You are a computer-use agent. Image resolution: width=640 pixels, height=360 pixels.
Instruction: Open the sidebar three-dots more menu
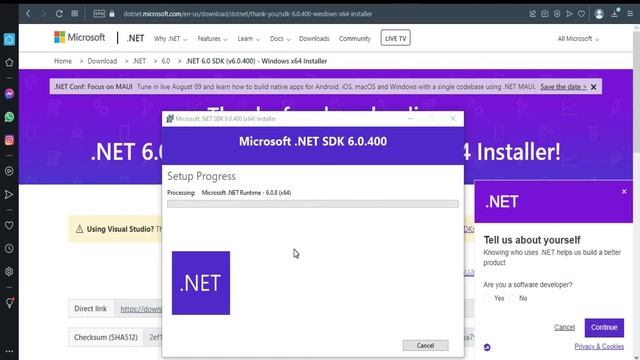9,351
